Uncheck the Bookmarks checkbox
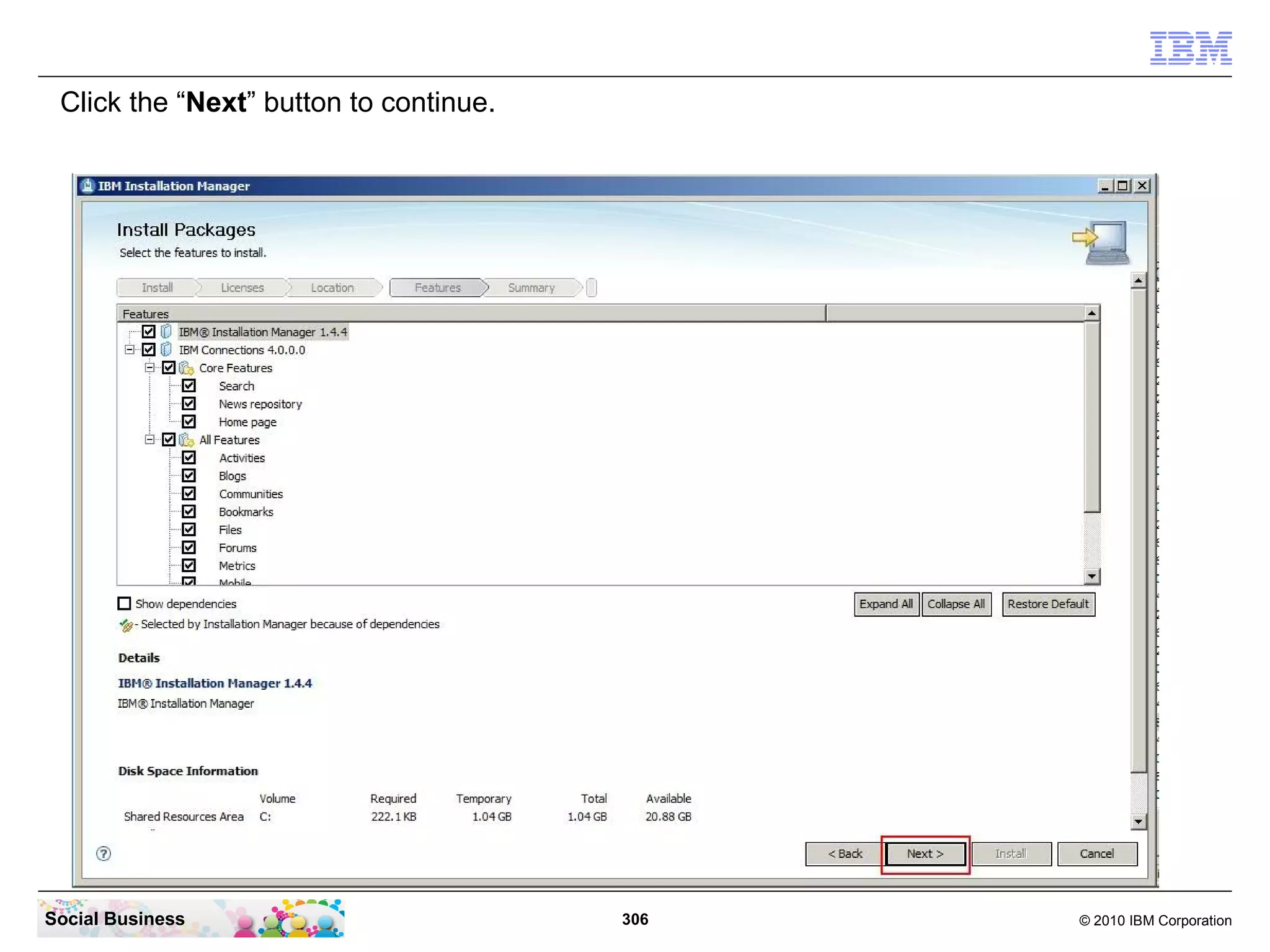The width and height of the screenshot is (1270, 952). (189, 511)
